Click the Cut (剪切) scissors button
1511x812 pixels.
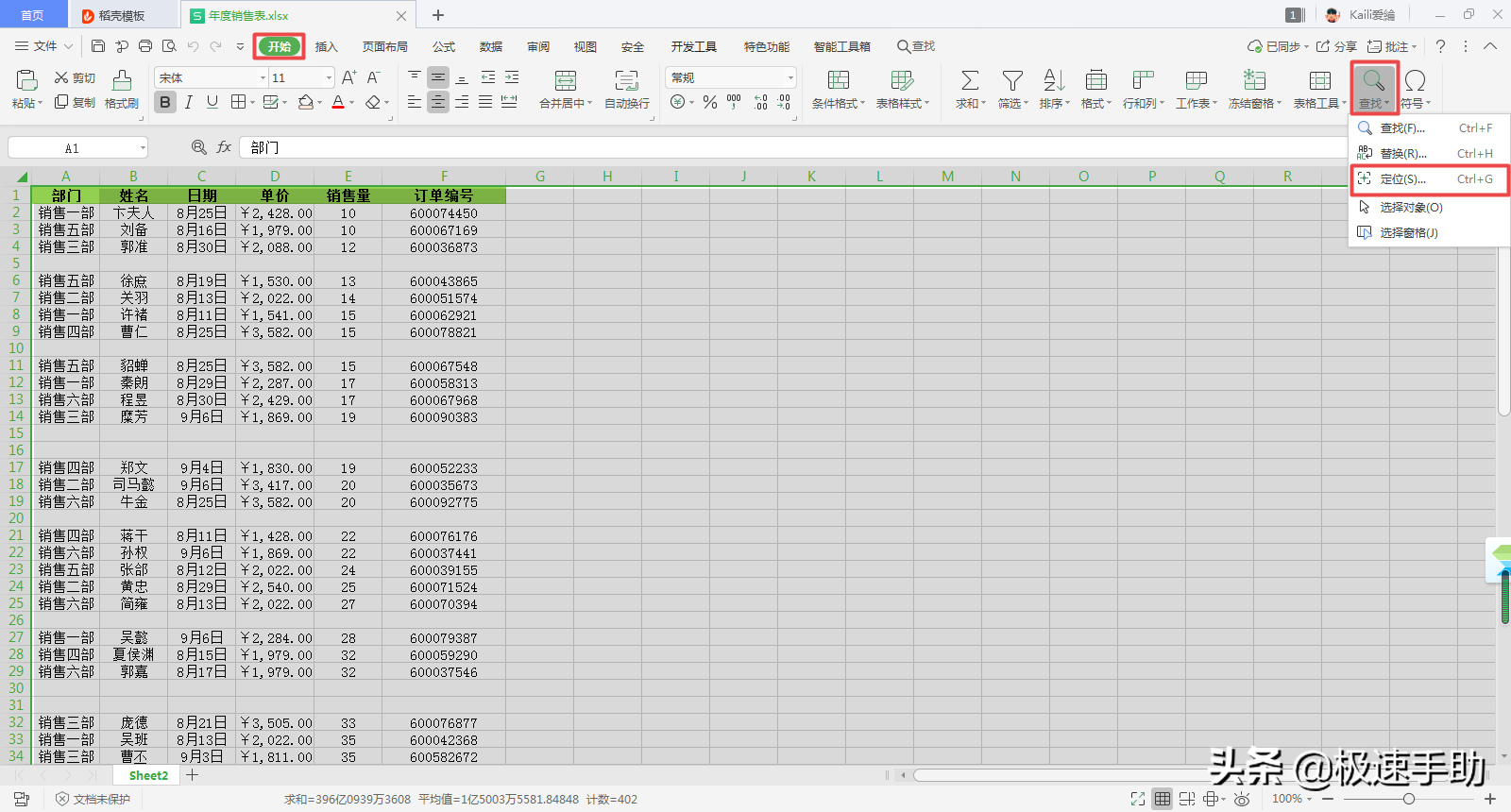[75, 77]
